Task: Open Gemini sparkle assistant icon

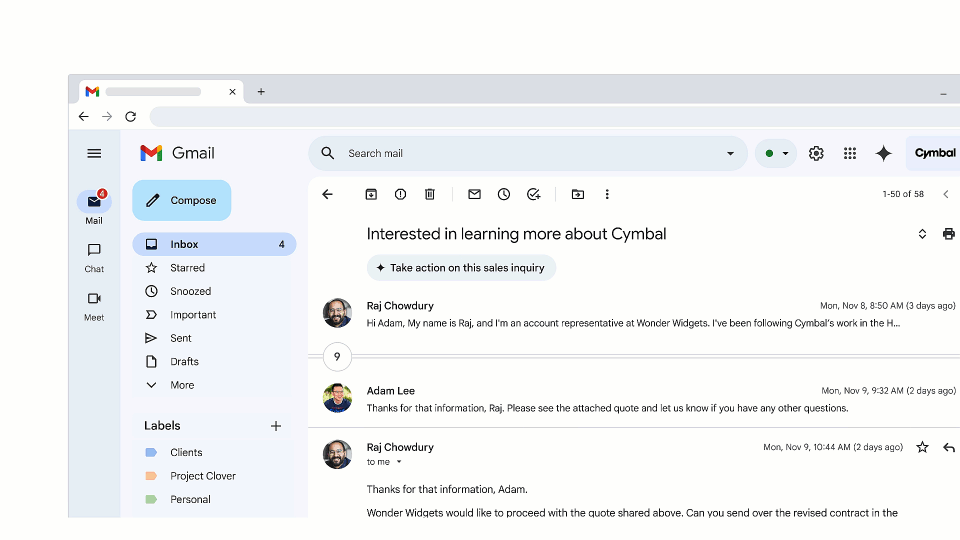Action: pos(883,154)
